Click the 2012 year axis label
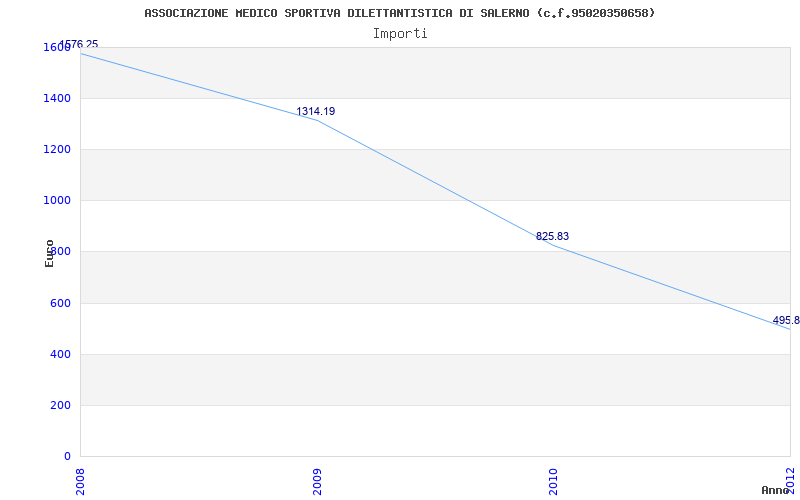This screenshot has height=500, width=800. 790,478
